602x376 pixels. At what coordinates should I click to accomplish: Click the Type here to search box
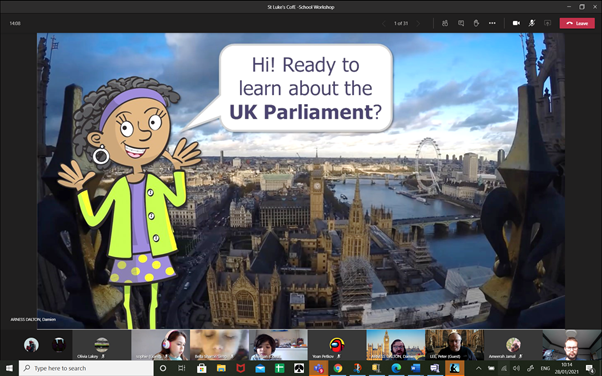[x=86, y=368]
